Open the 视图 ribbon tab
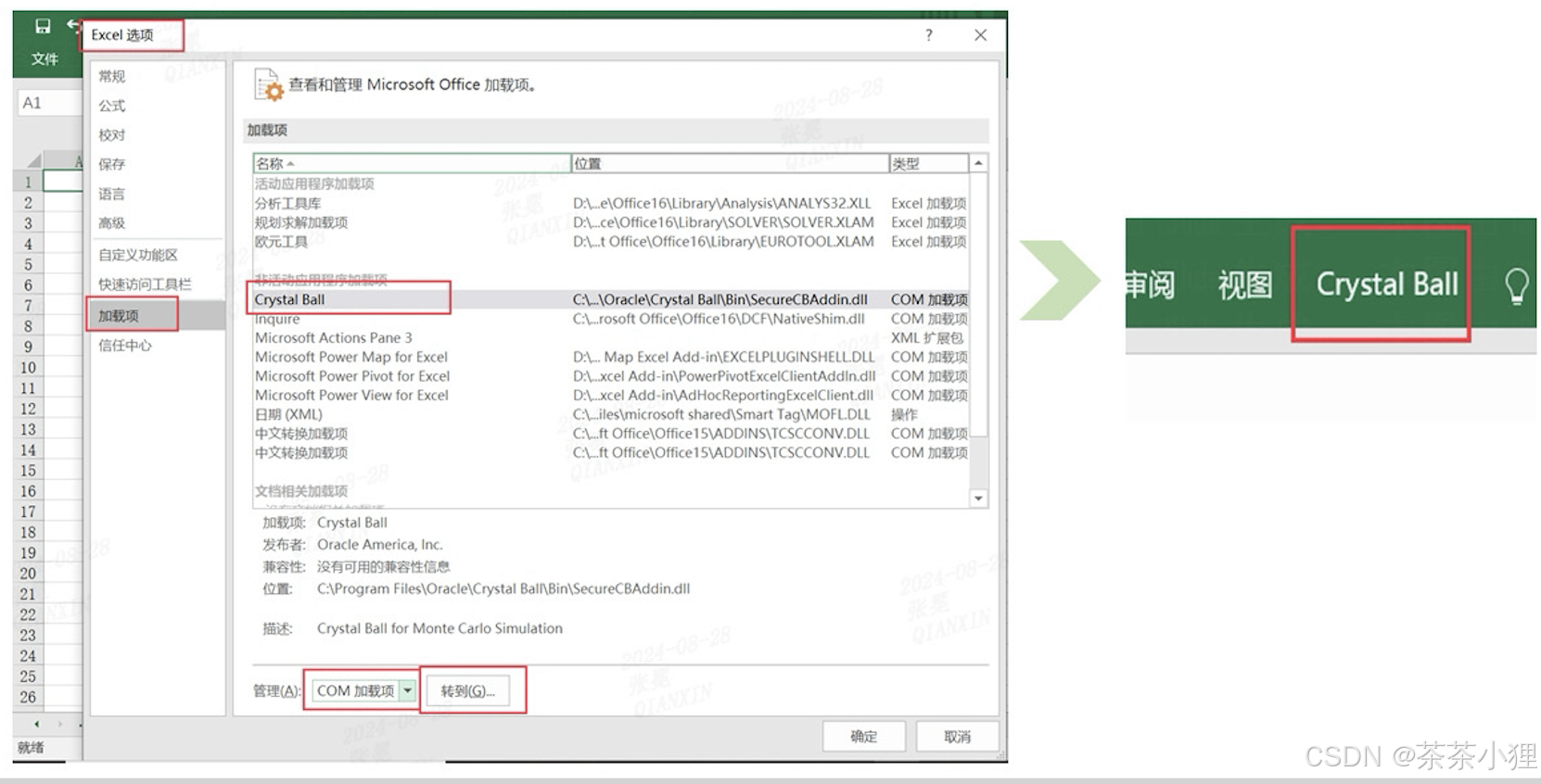 [1245, 285]
